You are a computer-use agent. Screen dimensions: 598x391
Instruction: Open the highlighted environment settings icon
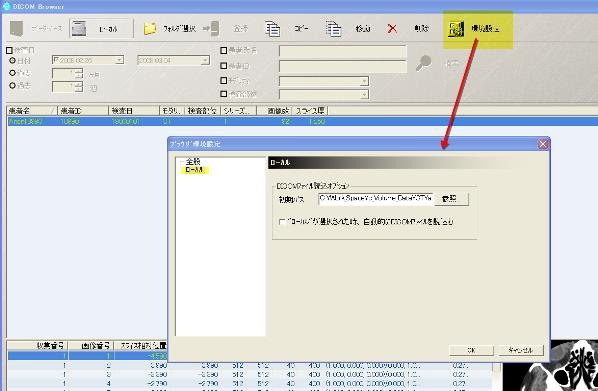(456, 29)
